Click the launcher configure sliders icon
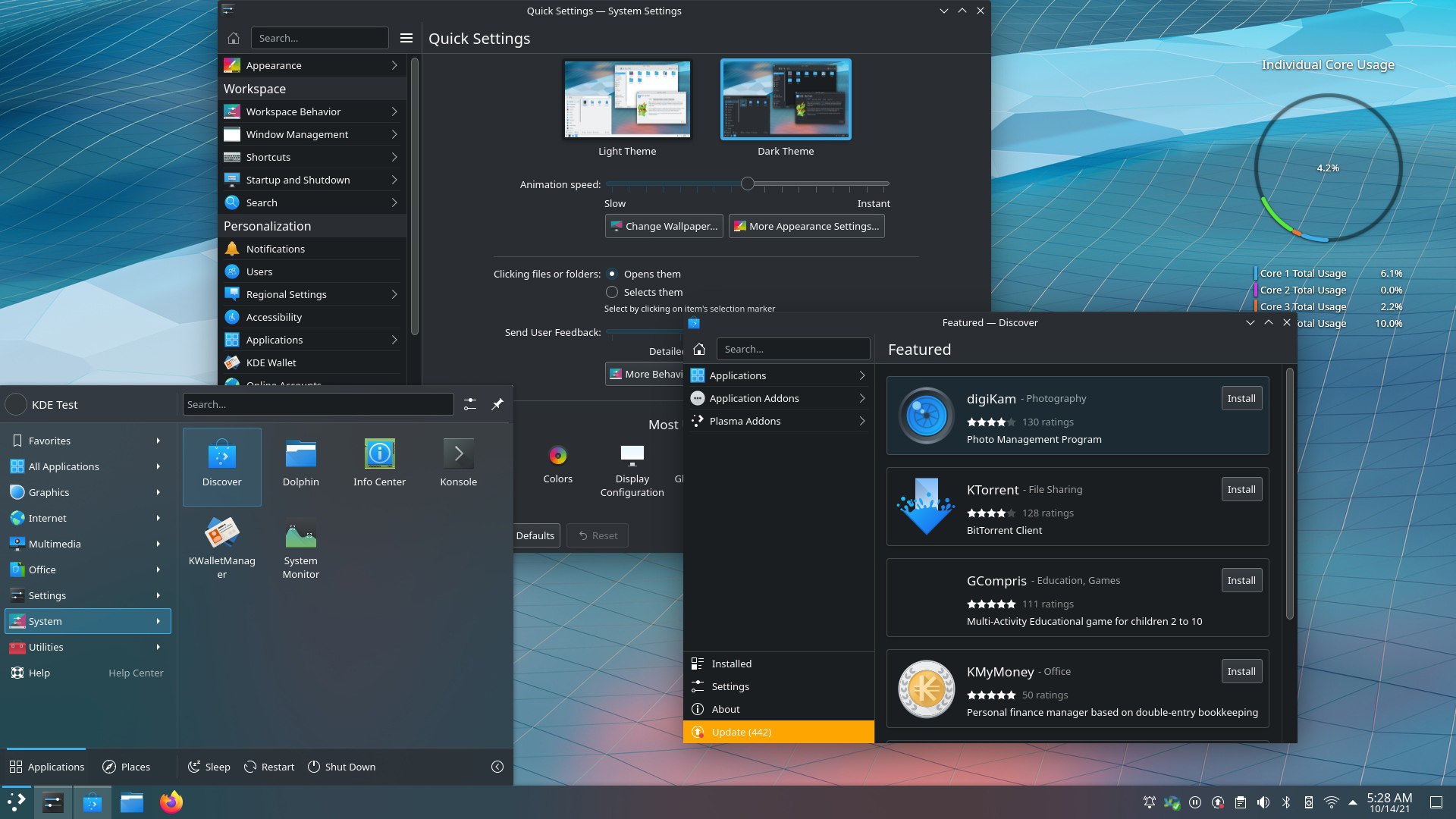Viewport: 1456px width, 819px height. (470, 404)
